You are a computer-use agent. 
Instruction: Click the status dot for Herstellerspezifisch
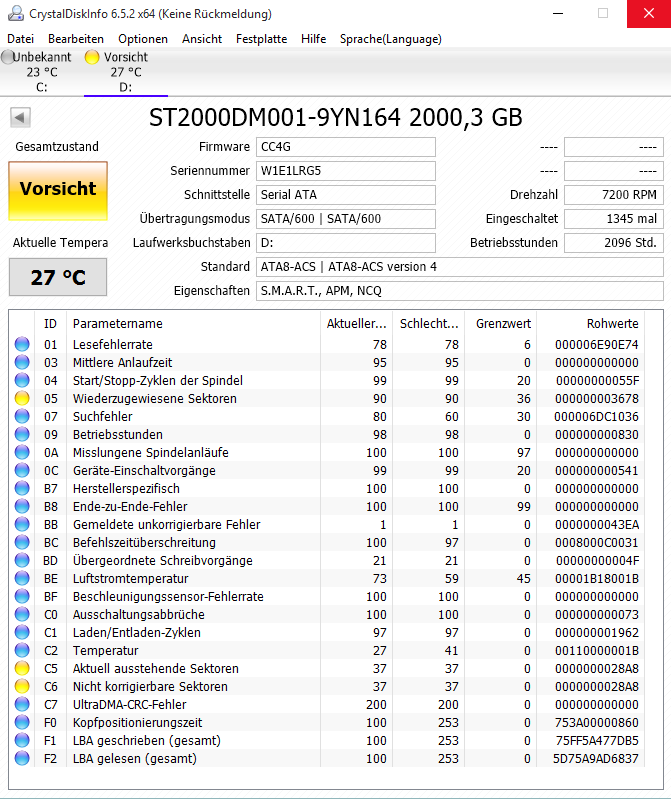[22, 488]
